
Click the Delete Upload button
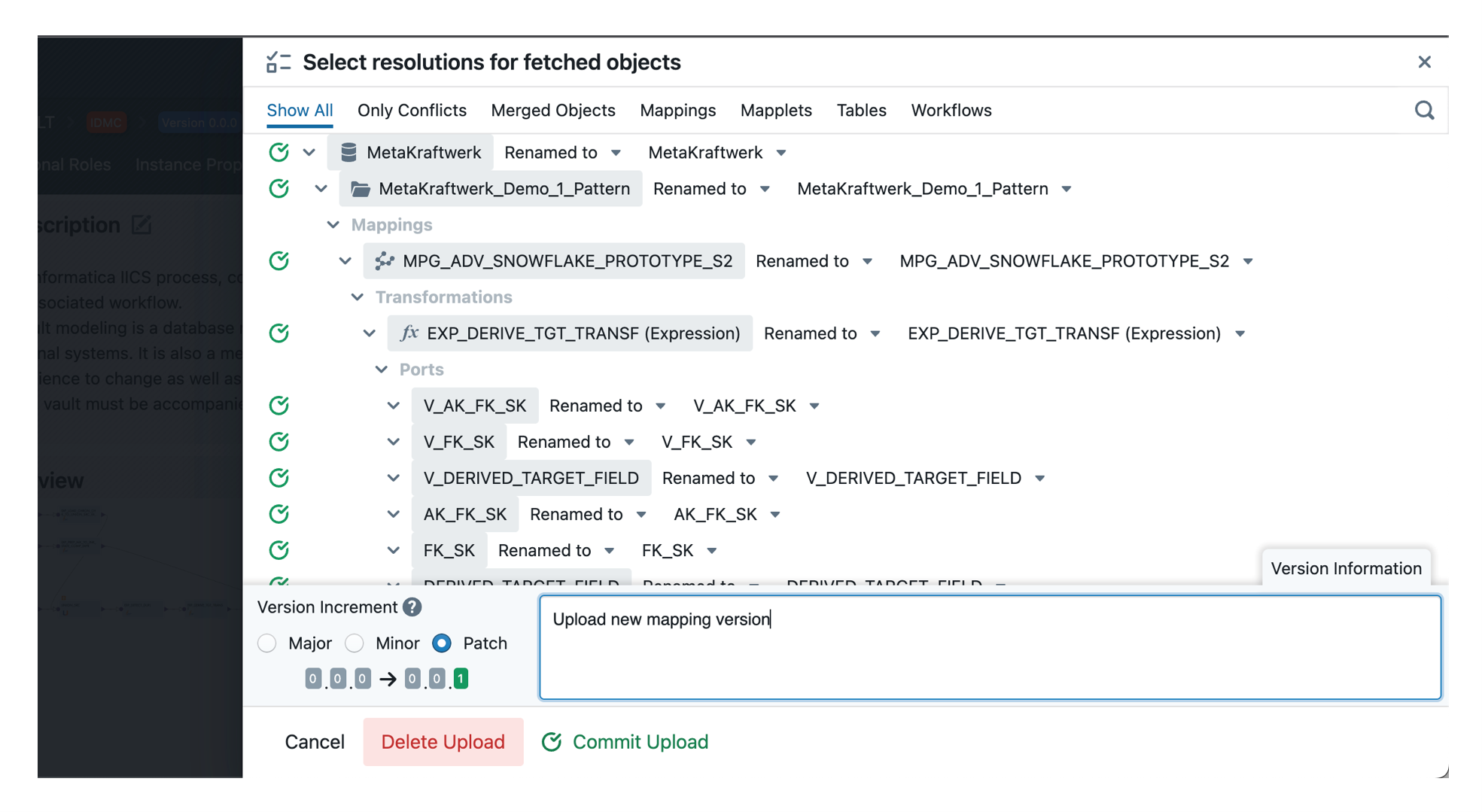[443, 742]
